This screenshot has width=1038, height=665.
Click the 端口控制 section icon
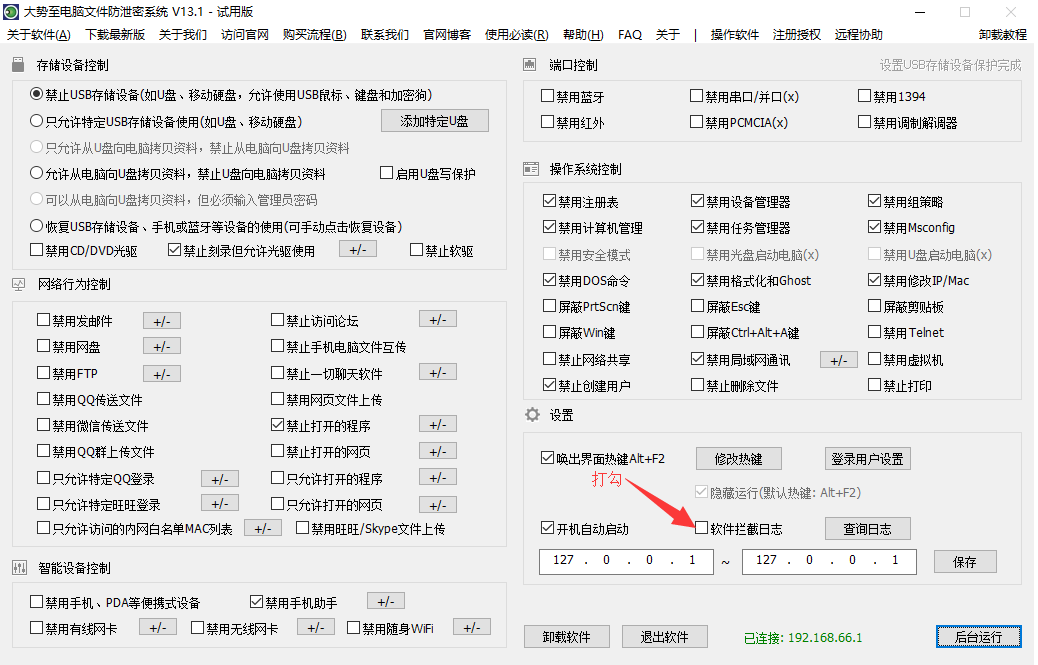pyautogui.click(x=531, y=66)
